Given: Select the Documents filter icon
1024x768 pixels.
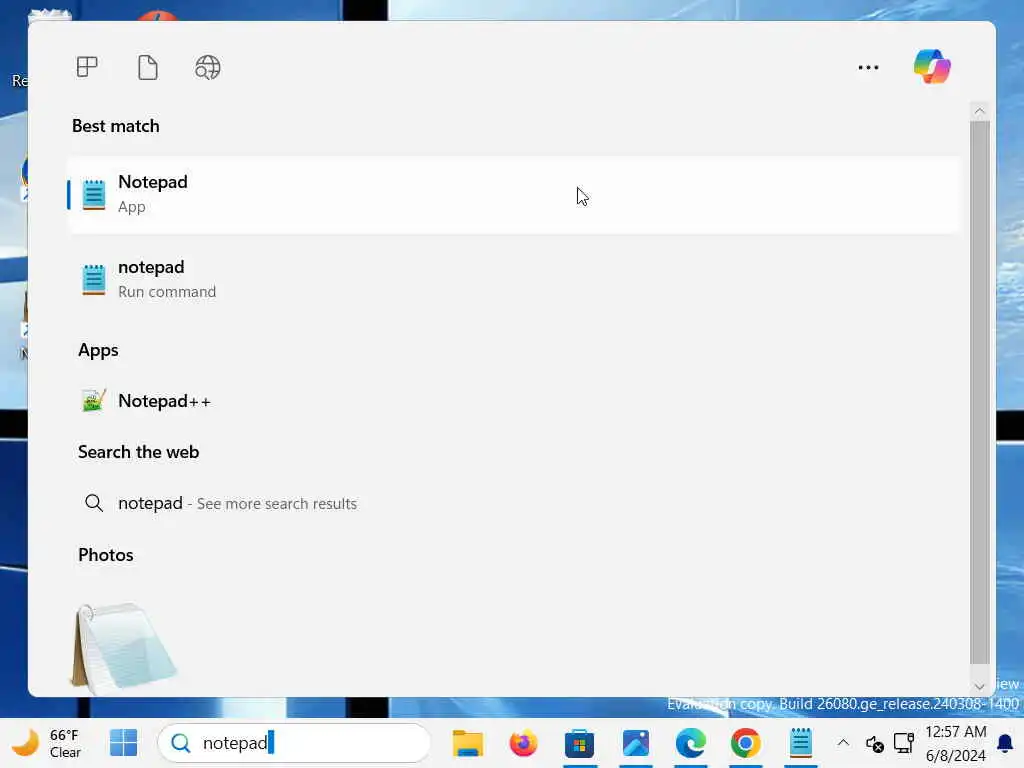Looking at the screenshot, I should tap(148, 67).
